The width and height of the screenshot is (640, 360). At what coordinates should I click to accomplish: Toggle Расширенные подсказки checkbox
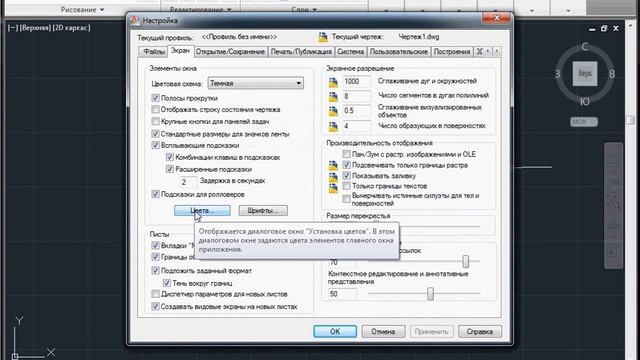(170, 169)
